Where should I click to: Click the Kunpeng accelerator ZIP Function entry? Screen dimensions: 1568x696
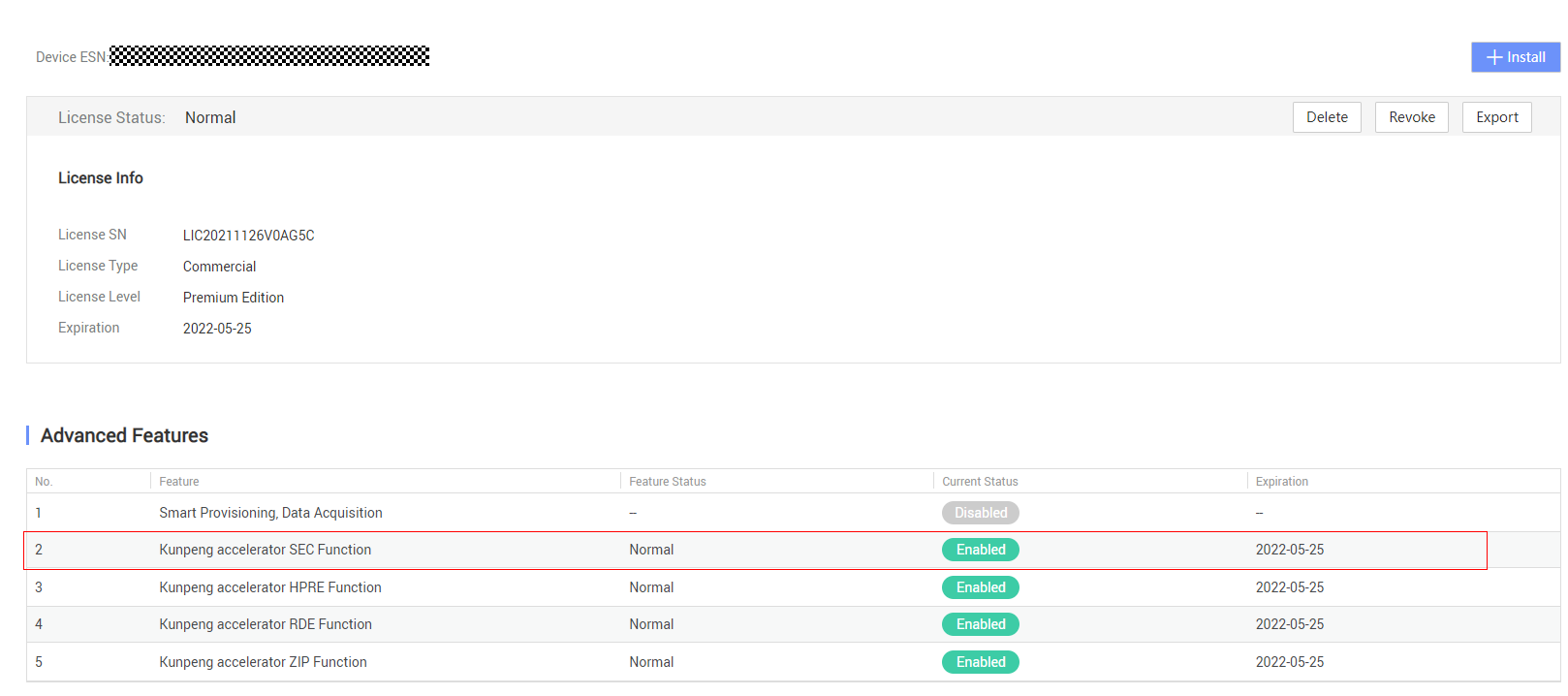(x=264, y=662)
